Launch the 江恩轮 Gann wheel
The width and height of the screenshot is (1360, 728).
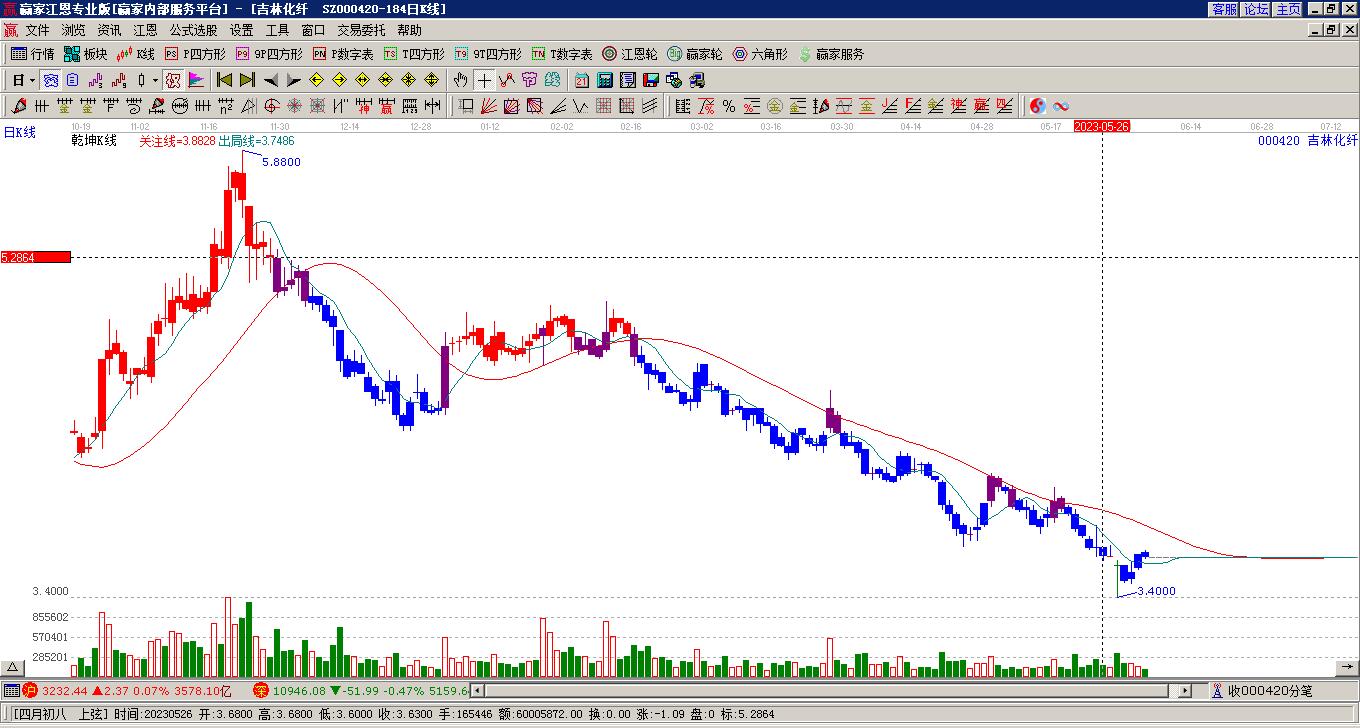pyautogui.click(x=630, y=54)
